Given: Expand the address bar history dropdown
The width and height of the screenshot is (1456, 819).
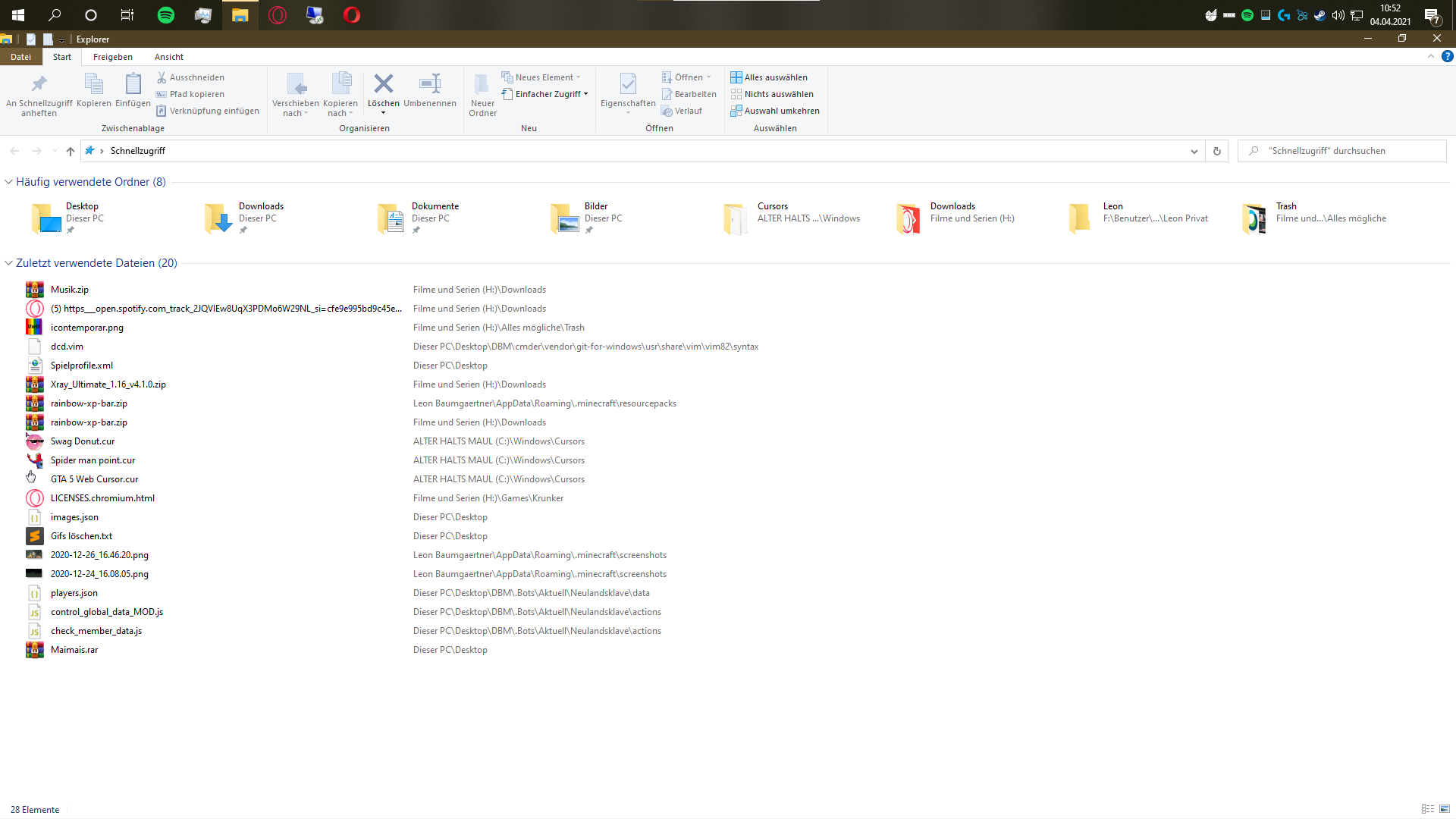Looking at the screenshot, I should point(1194,151).
